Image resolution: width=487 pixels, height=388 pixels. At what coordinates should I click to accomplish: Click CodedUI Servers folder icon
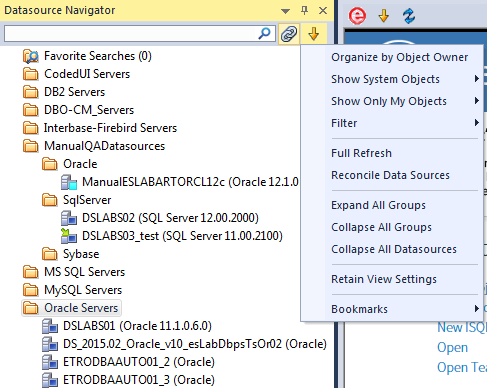tap(31, 74)
